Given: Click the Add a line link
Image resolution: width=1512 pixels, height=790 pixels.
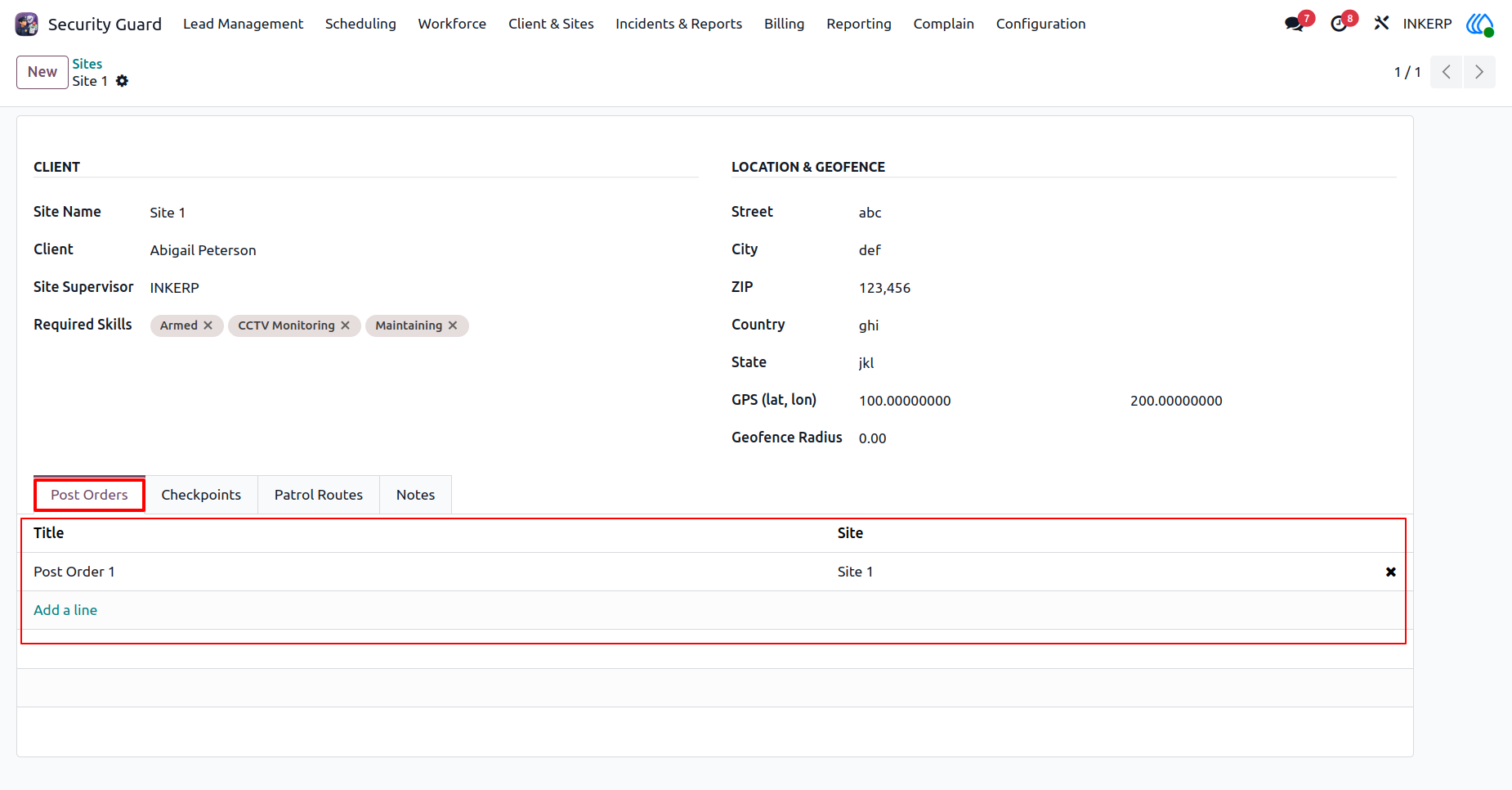Looking at the screenshot, I should 65,610.
